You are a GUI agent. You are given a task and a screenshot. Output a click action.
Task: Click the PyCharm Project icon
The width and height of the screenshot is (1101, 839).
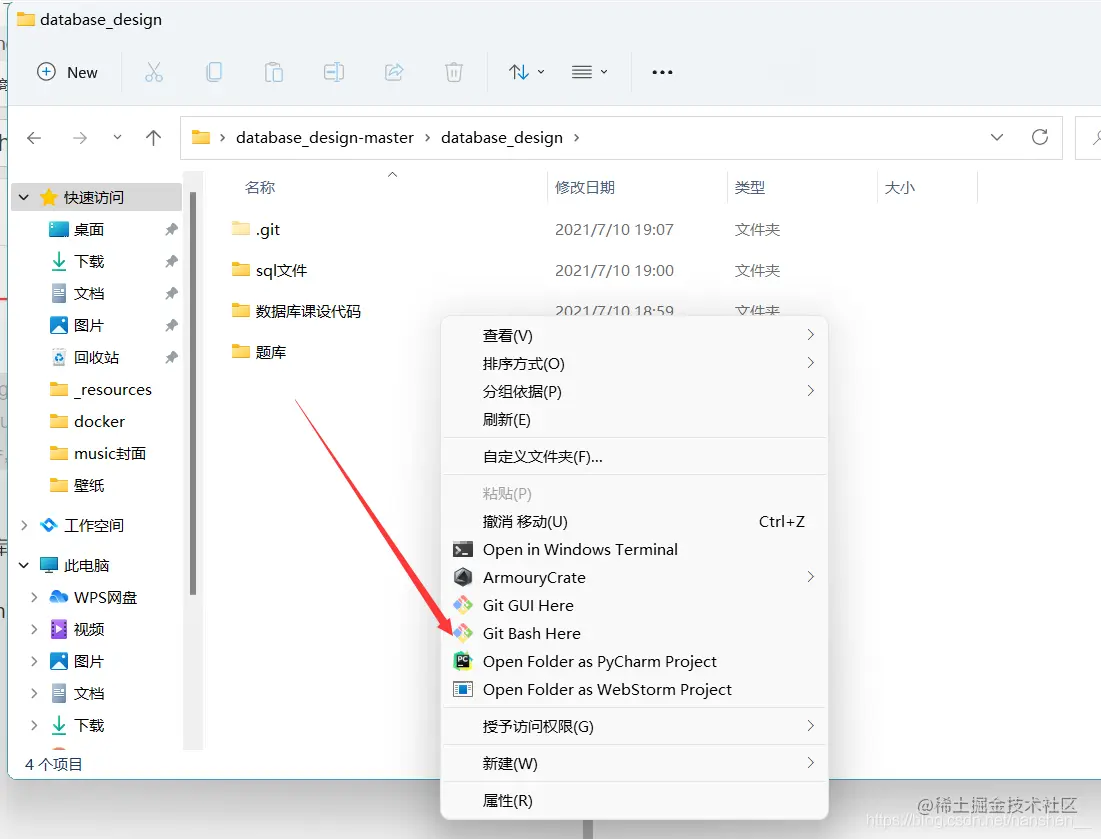(463, 661)
